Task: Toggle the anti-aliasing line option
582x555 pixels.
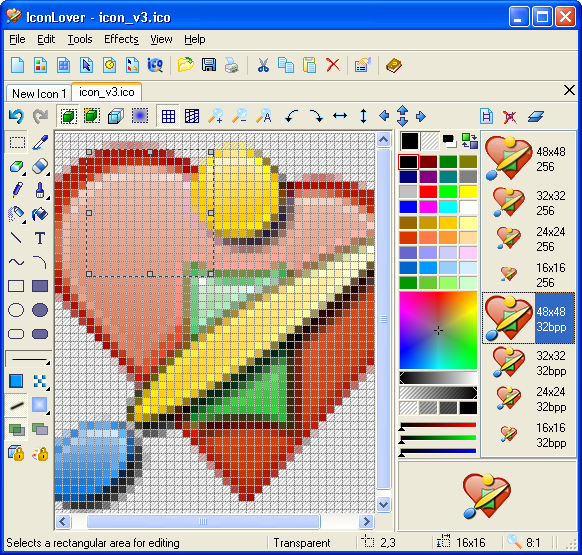Action: [16, 406]
